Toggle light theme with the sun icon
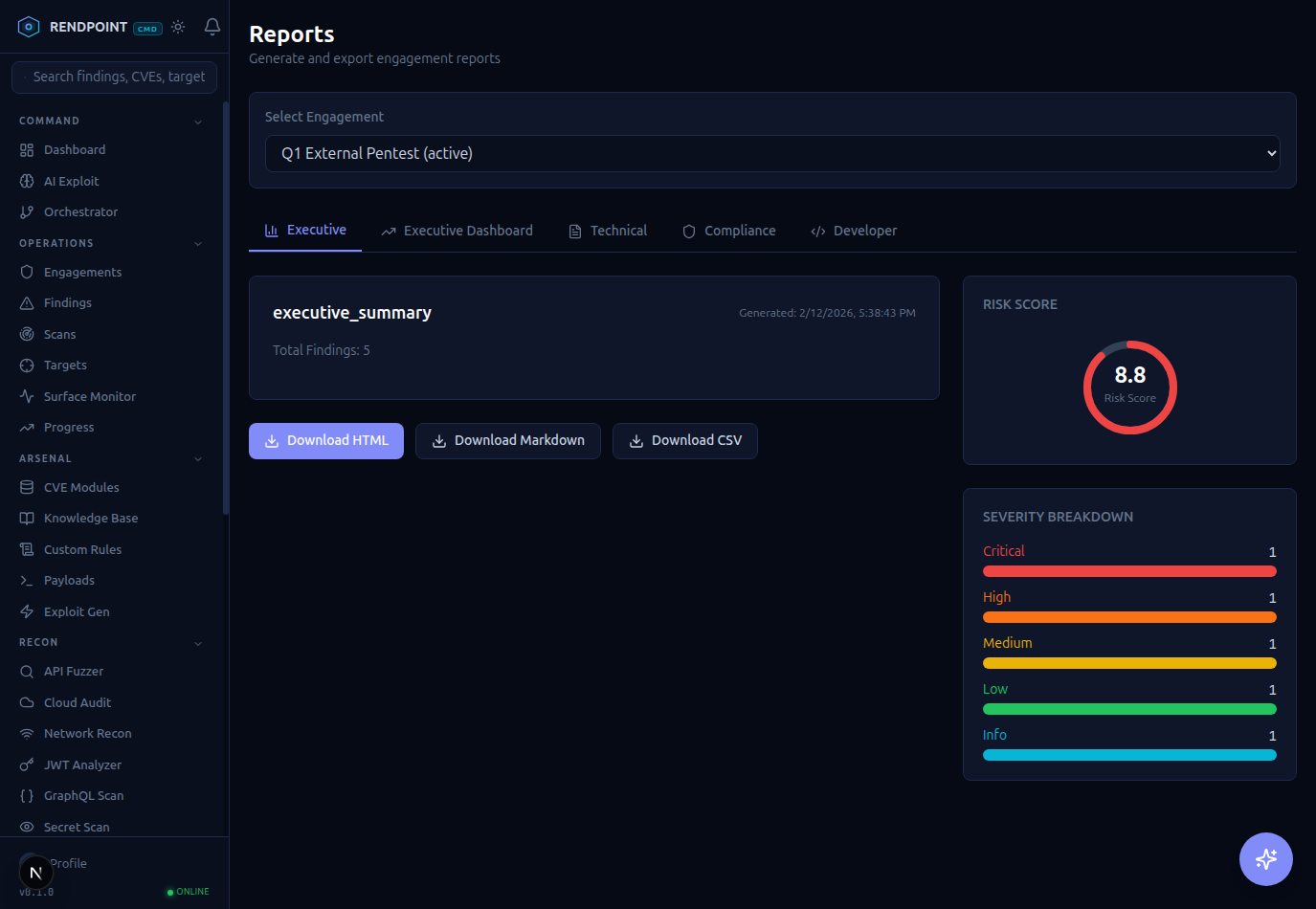 178,28
